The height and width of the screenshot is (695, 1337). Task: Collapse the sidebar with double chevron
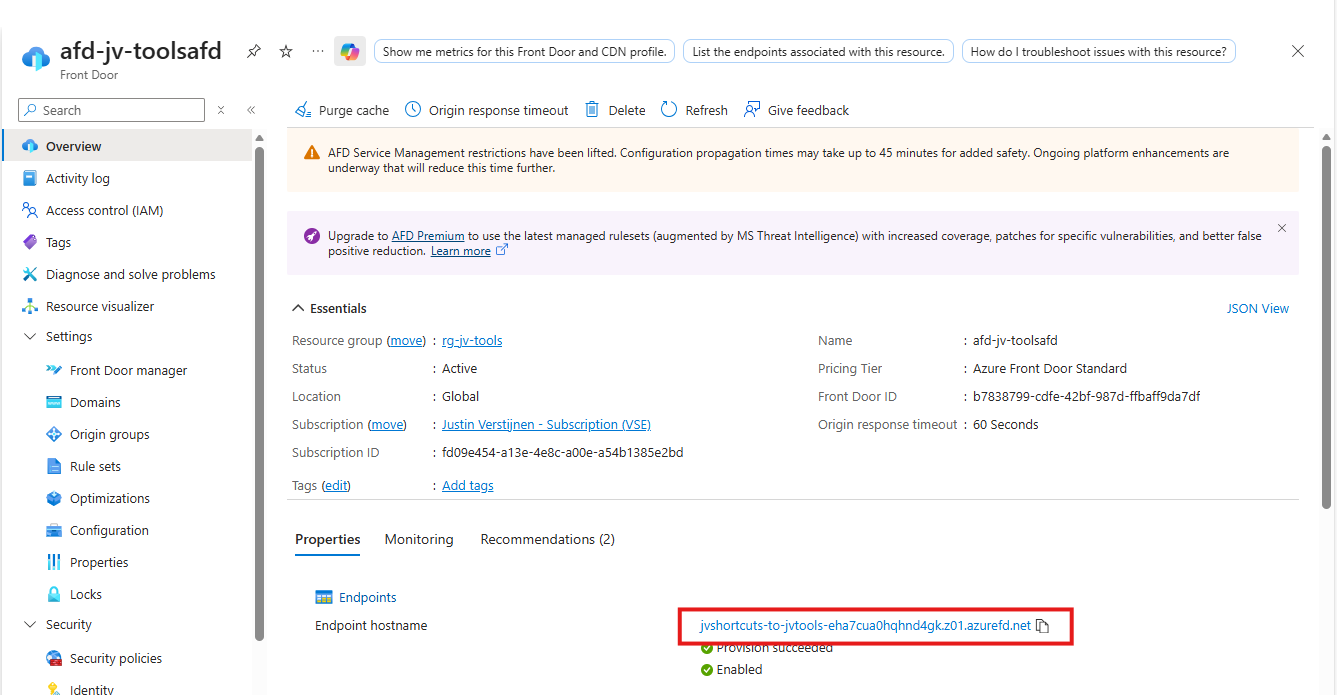click(251, 110)
